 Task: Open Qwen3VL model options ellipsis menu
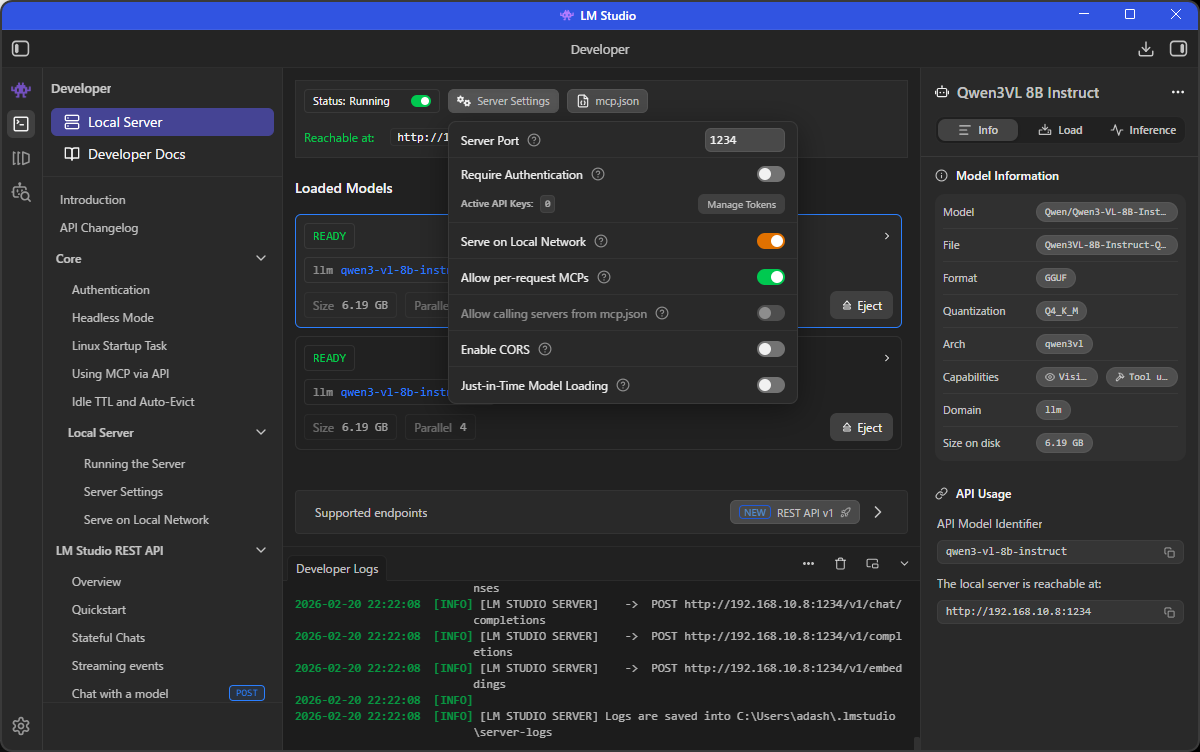[1178, 93]
